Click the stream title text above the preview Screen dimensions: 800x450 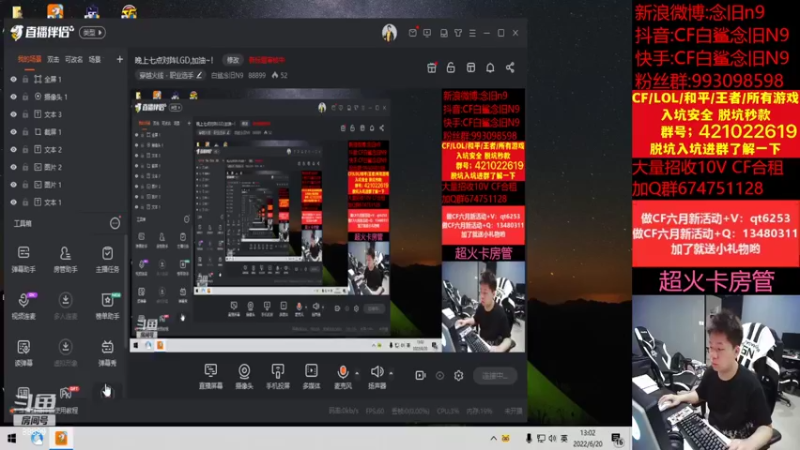pyautogui.click(x=174, y=60)
